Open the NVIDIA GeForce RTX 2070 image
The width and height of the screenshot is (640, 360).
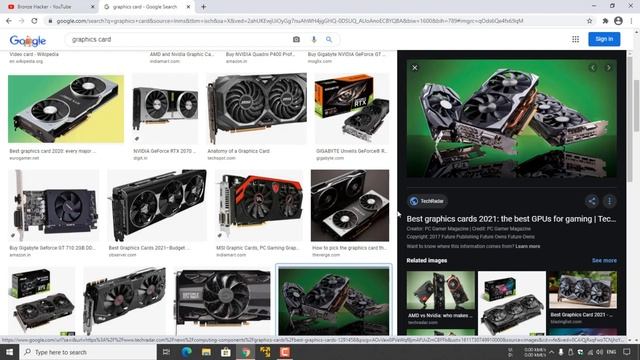(x=165, y=109)
